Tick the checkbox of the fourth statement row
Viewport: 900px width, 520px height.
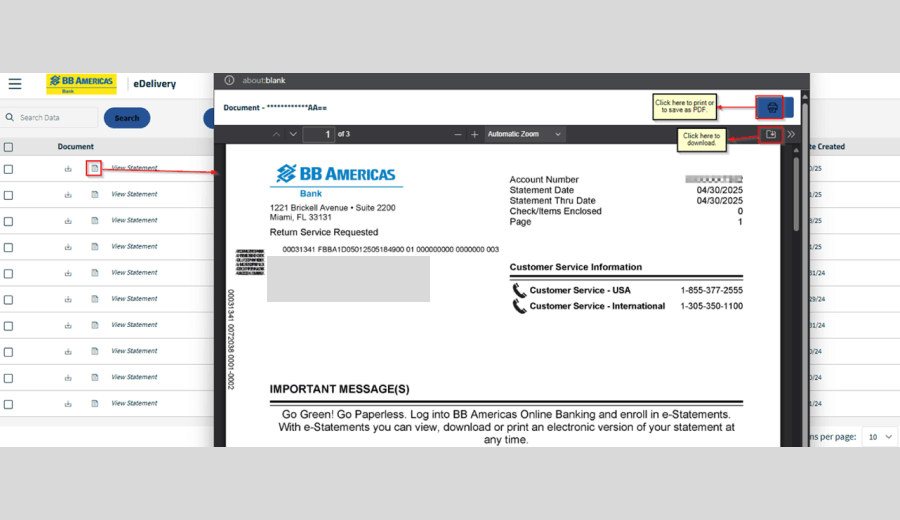(9, 247)
